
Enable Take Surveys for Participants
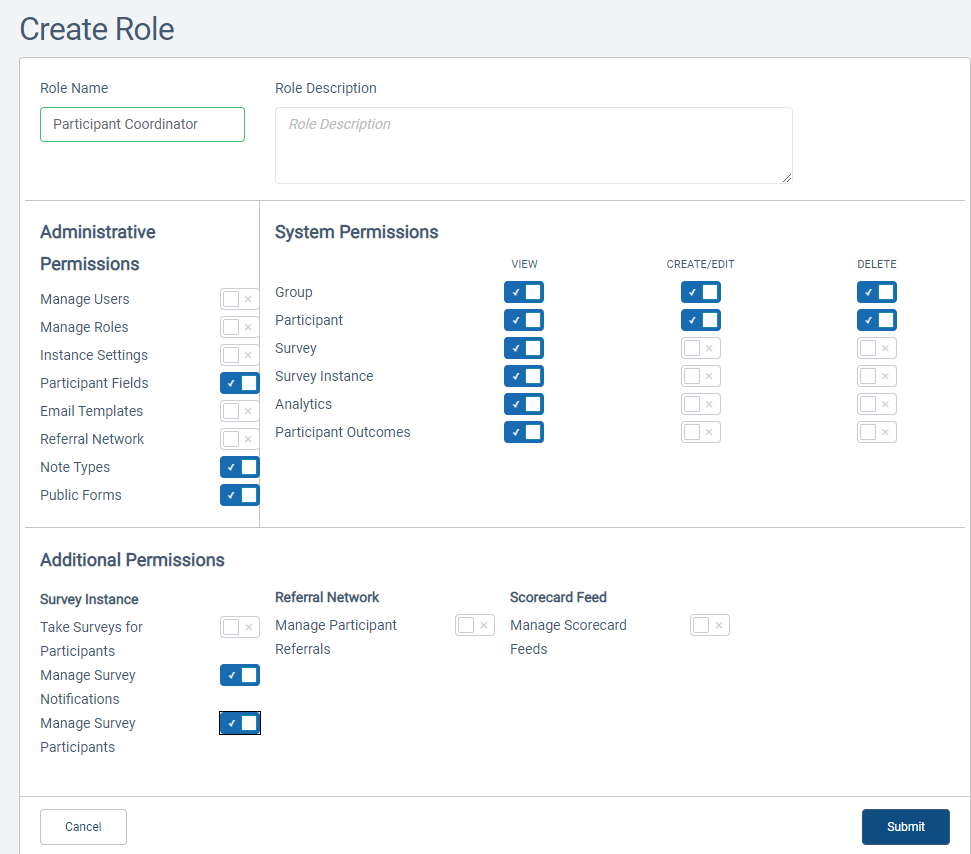coord(240,627)
